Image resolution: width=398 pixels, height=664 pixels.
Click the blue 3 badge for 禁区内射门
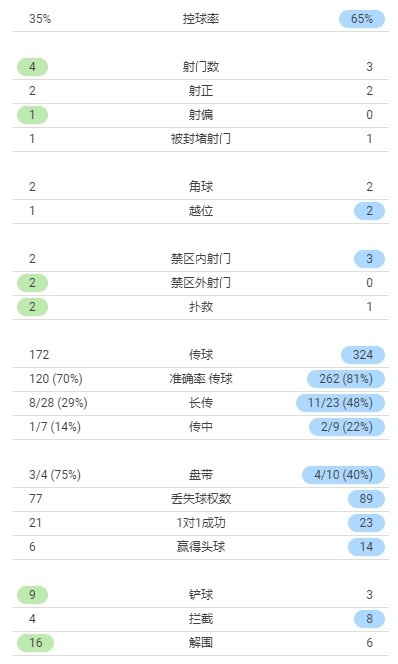pos(369,259)
